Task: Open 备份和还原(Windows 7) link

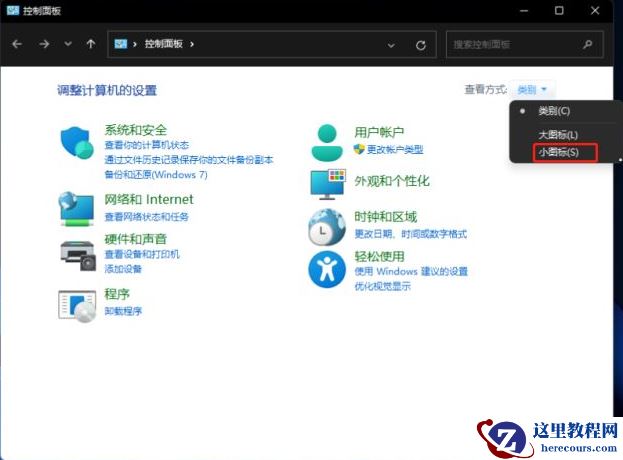Action: click(x=156, y=174)
